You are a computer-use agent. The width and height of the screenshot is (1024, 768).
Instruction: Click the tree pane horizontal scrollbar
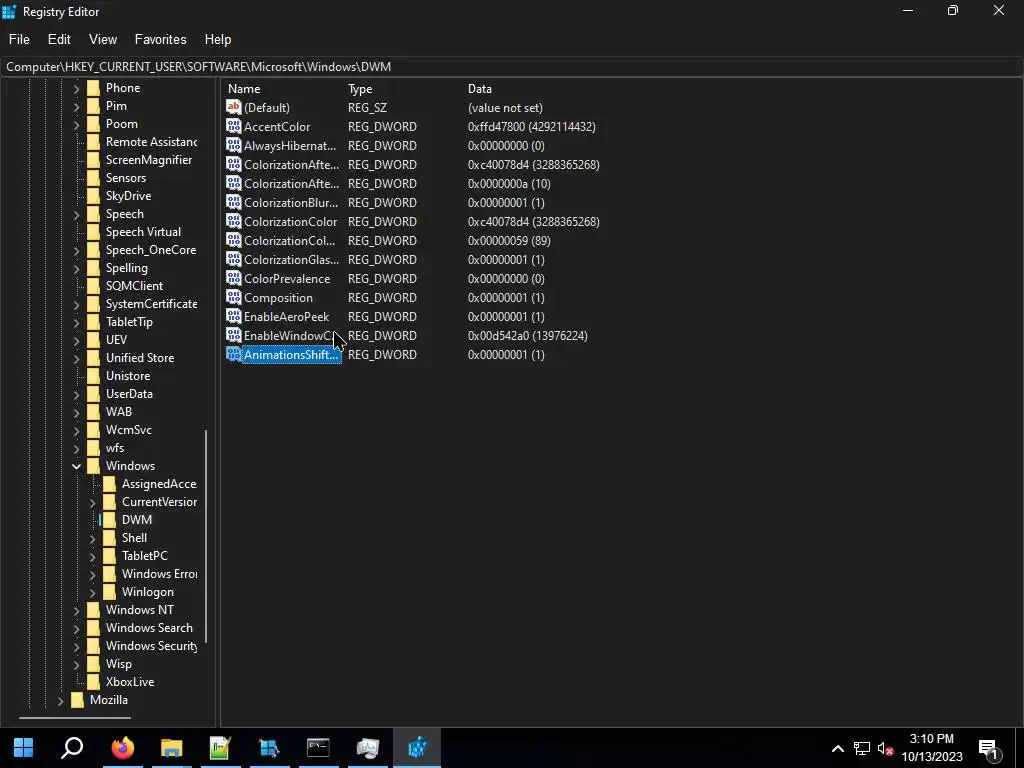(74, 718)
